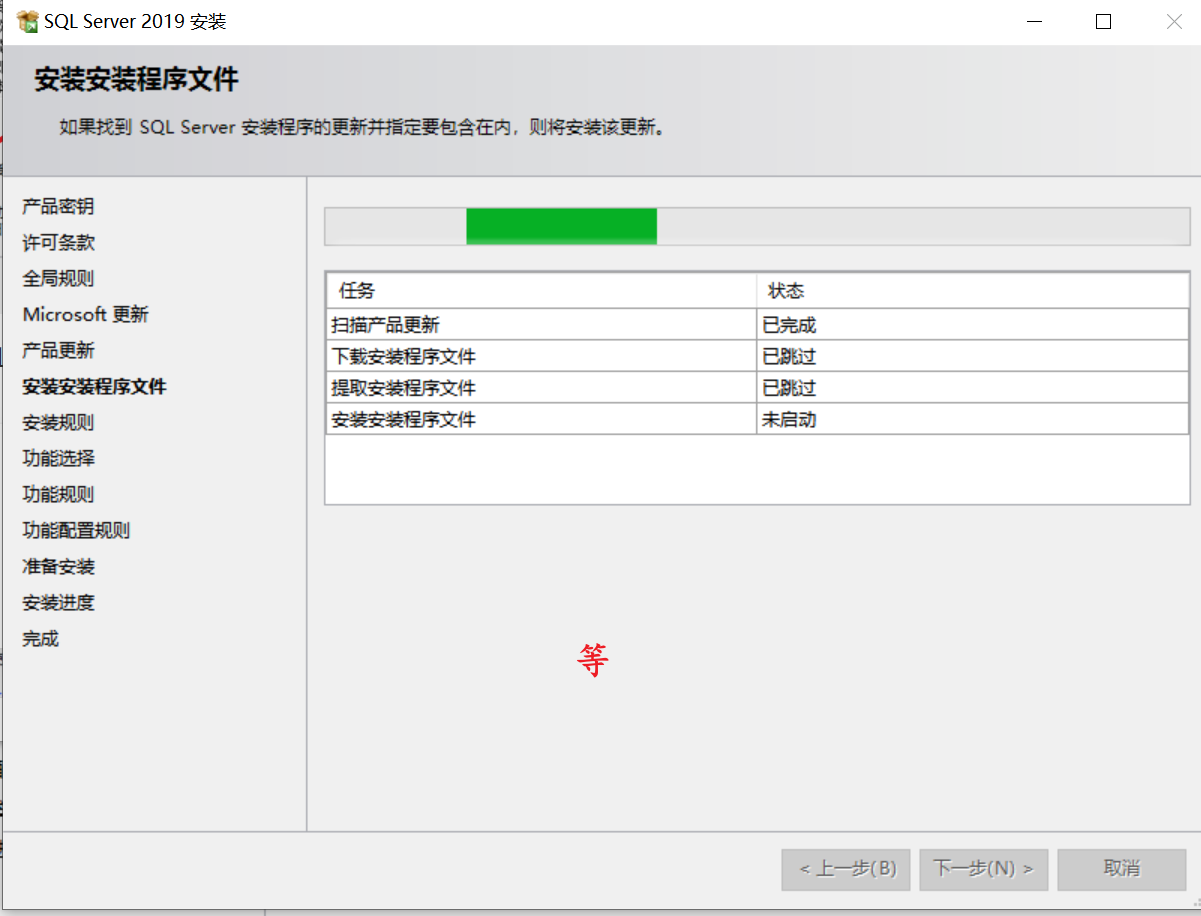Screen dimensions: 1201x916
Task: Open 全局规则 step in left pane
Action: 58,279
